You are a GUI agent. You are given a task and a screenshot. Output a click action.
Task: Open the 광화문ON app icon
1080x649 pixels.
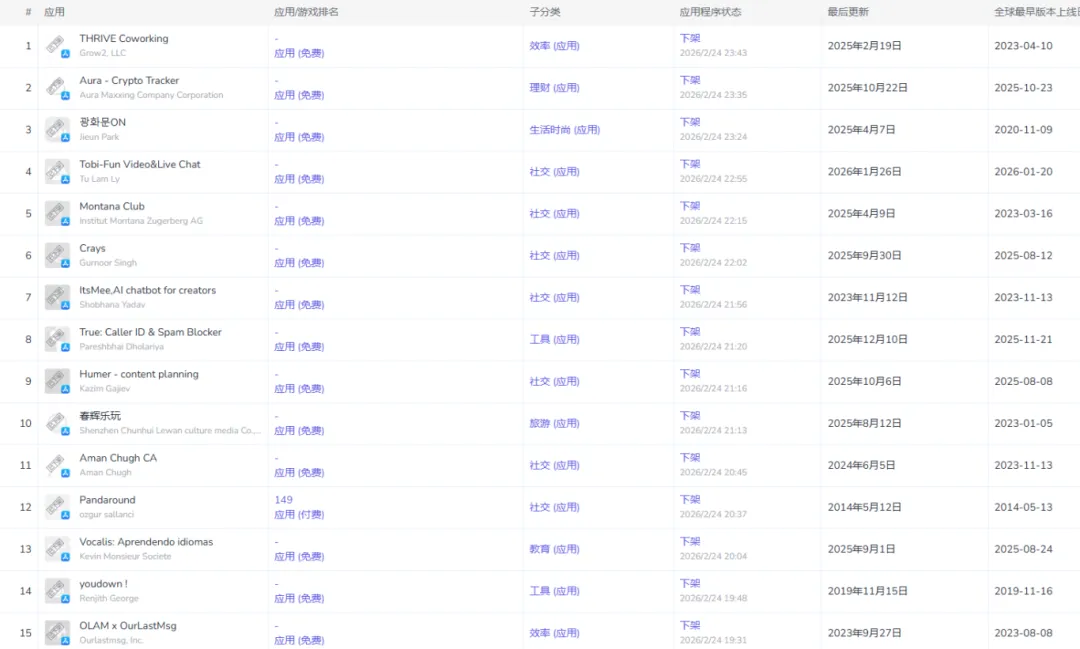57,130
